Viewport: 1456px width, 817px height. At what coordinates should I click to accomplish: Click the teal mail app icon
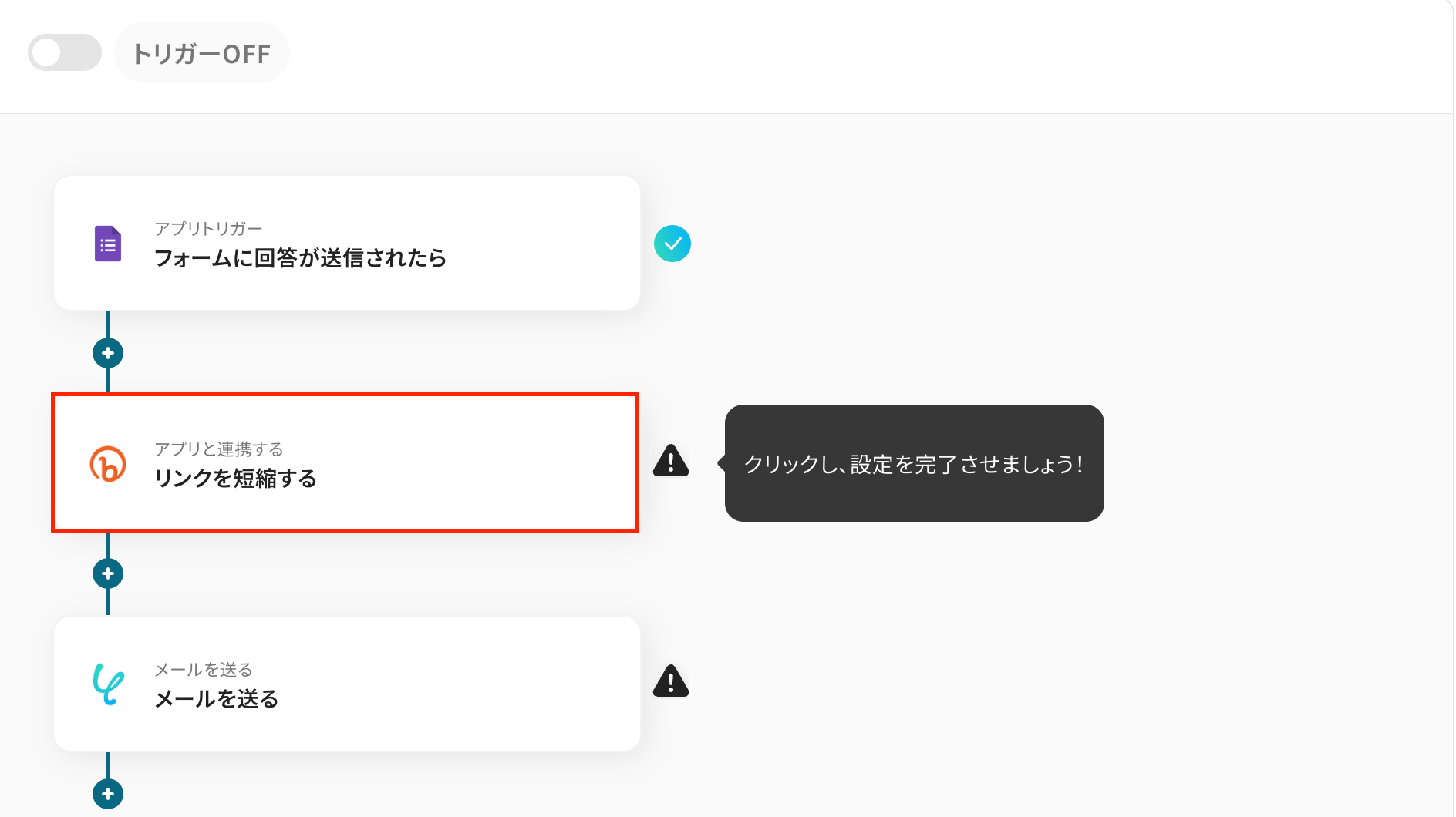click(108, 684)
